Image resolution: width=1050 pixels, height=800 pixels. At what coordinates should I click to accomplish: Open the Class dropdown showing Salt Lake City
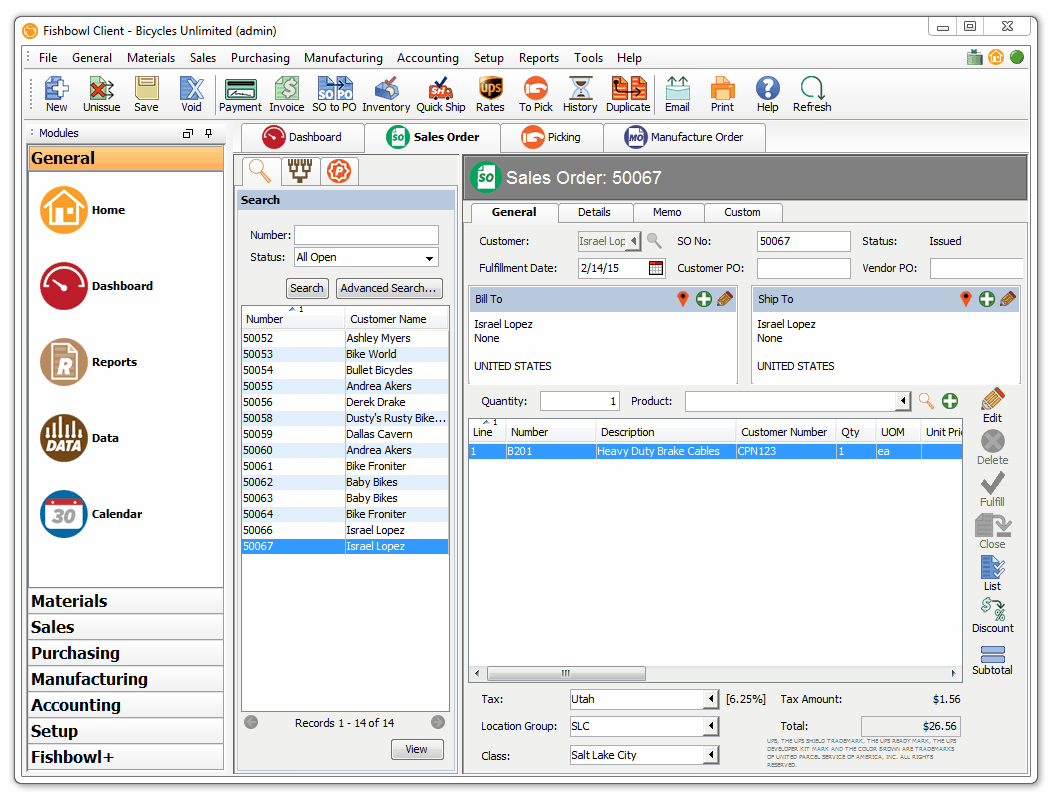click(644, 755)
